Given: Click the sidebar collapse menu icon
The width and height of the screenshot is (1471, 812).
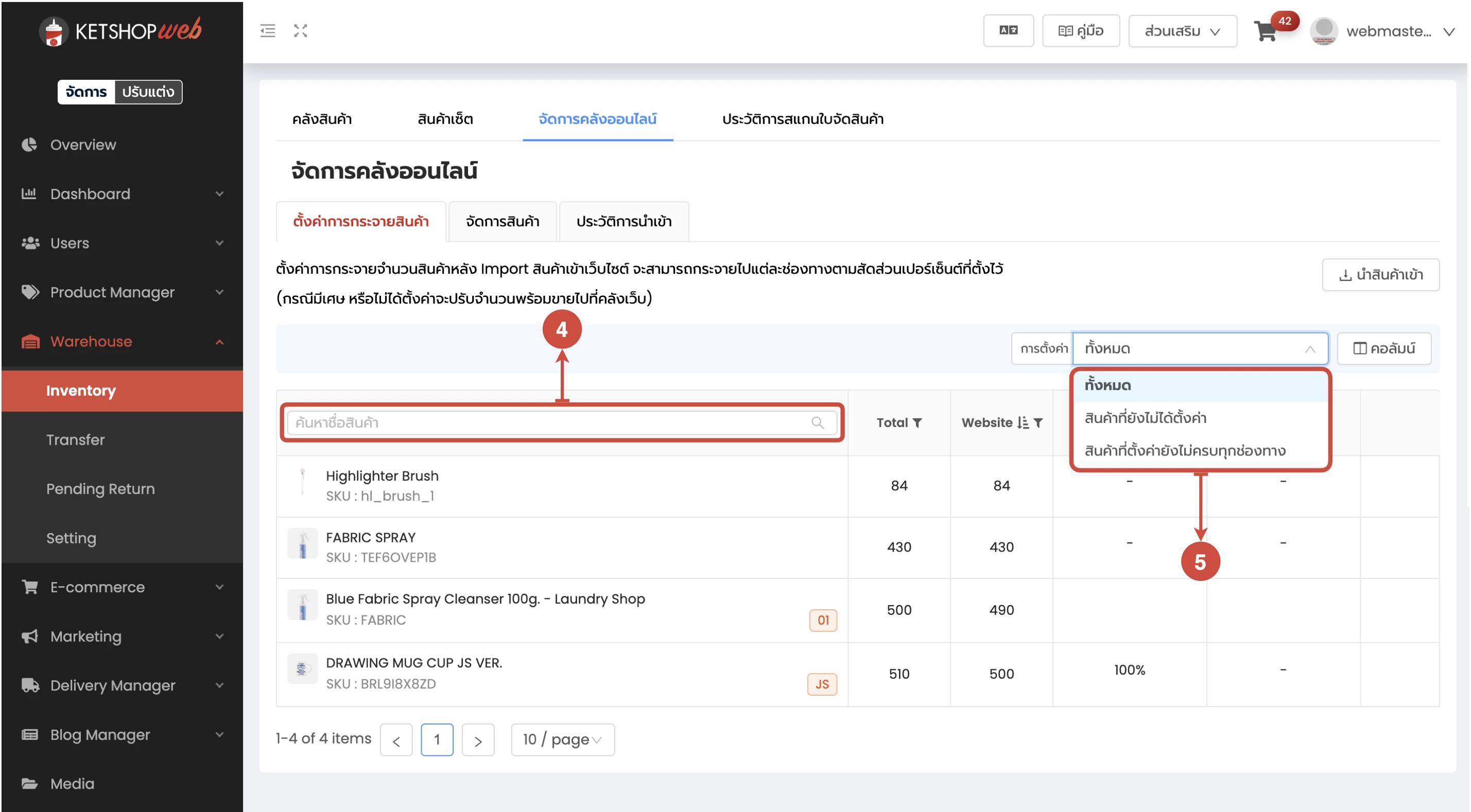Looking at the screenshot, I should tap(267, 31).
